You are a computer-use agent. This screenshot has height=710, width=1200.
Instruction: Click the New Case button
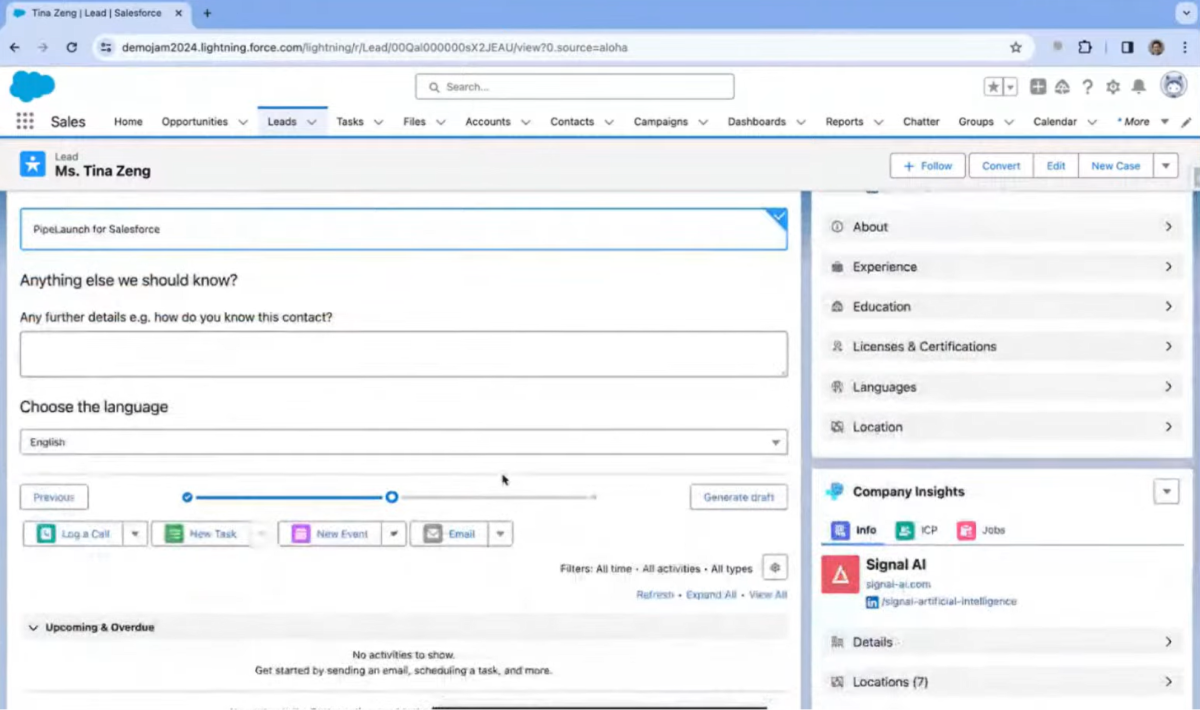point(1116,166)
